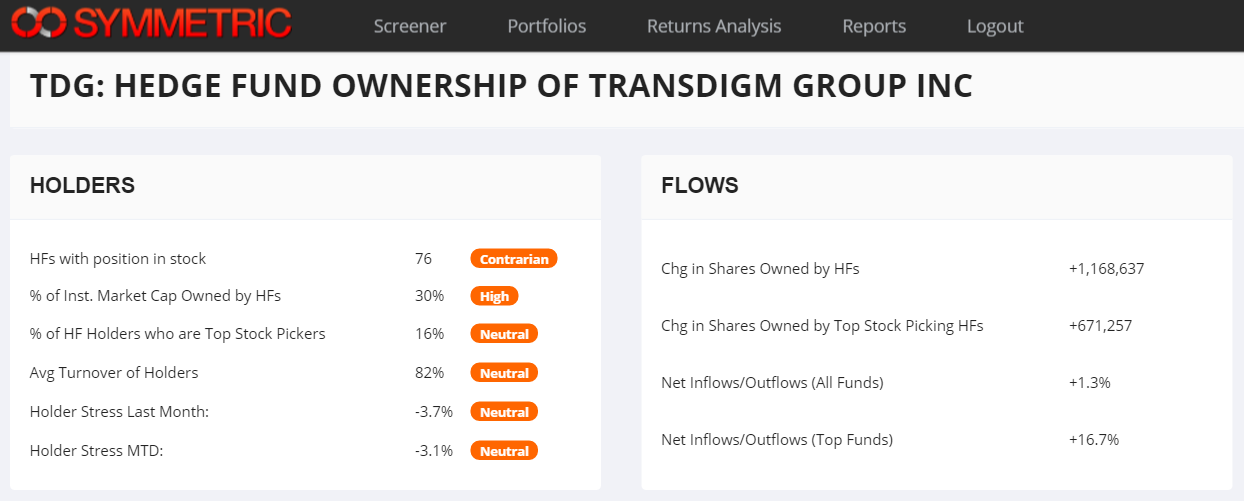Go to Returns Analysis

tap(714, 26)
